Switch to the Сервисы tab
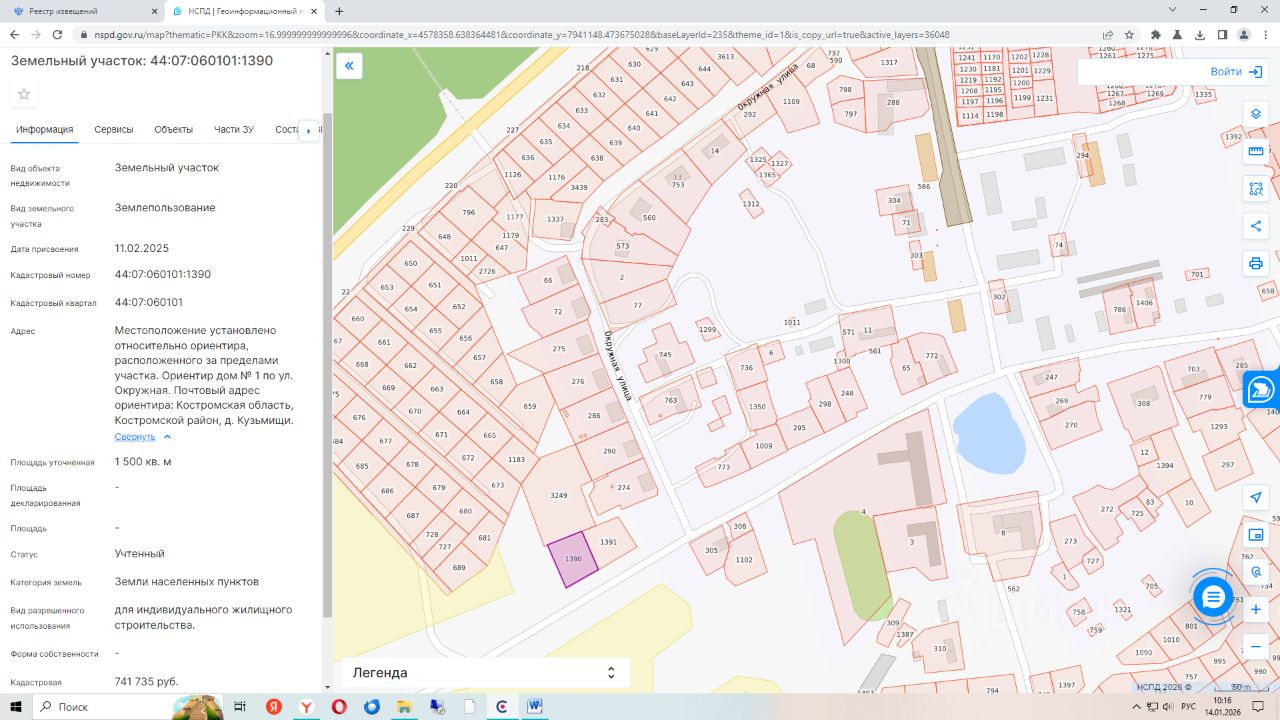This screenshot has height=720, width=1280. (114, 130)
